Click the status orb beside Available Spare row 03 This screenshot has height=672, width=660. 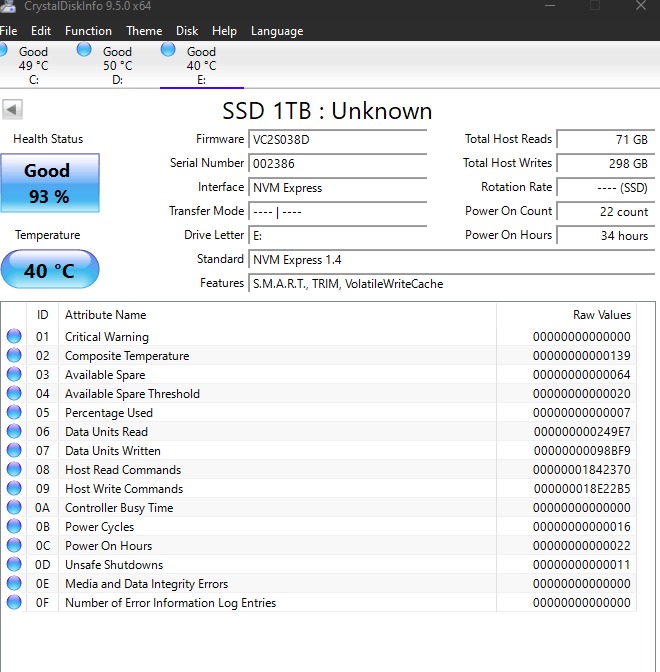[14, 374]
